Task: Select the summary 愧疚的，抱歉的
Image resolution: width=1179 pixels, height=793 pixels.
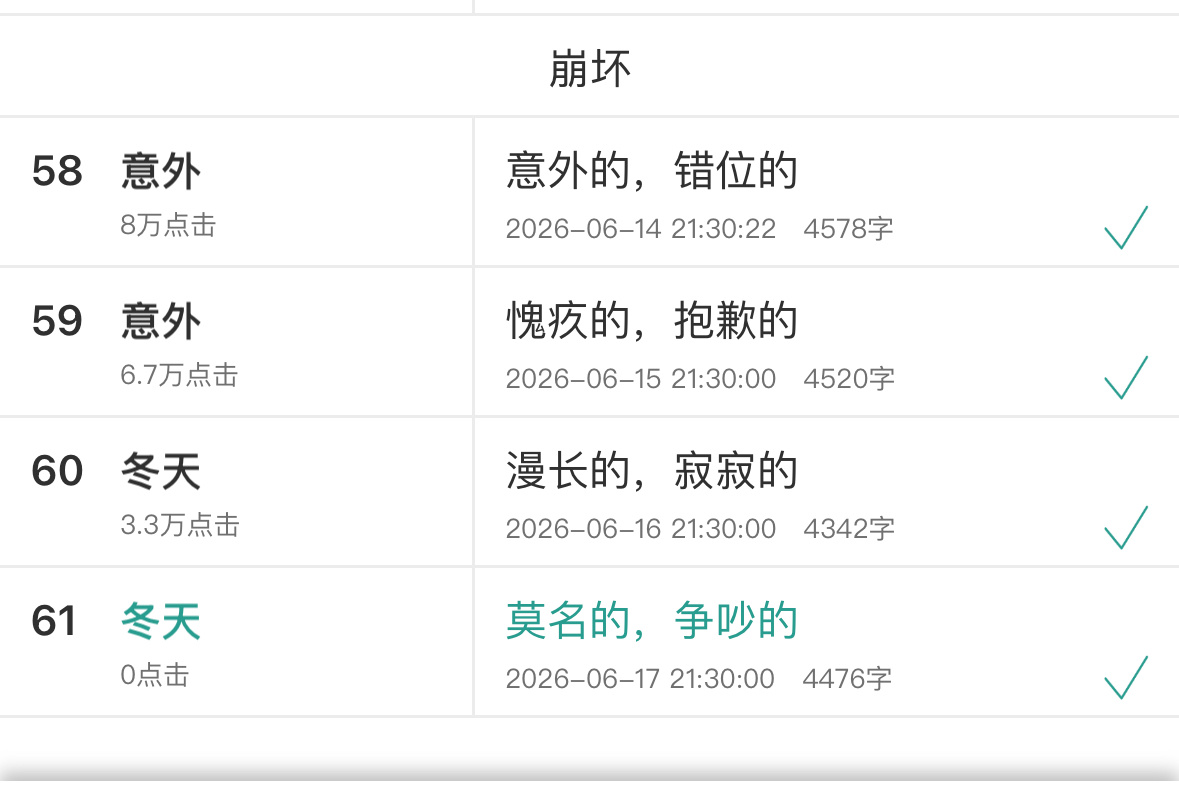Action: pos(651,321)
